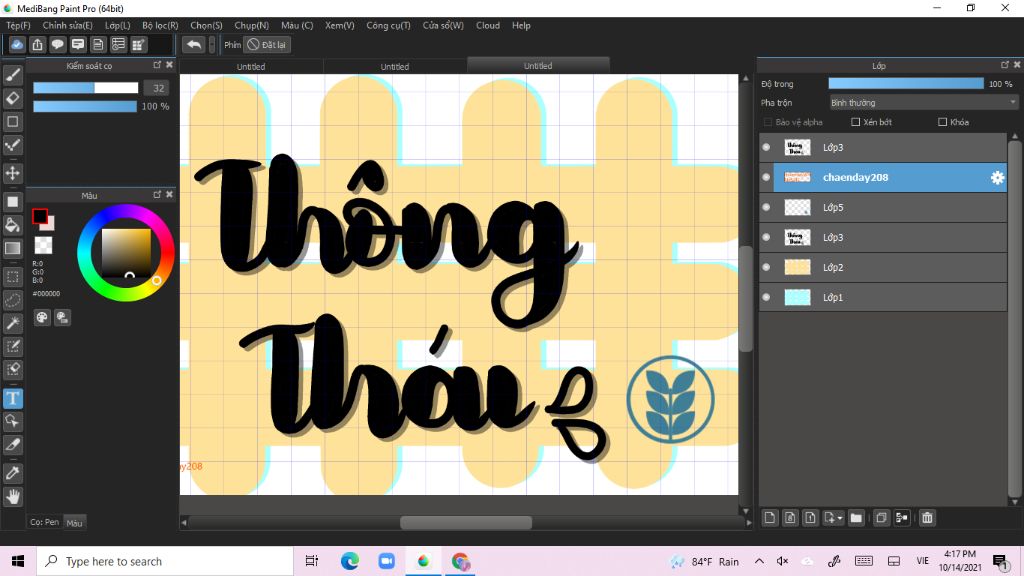This screenshot has width=1024, height=576.
Task: Select the Select Pen tool
Action: point(12,346)
